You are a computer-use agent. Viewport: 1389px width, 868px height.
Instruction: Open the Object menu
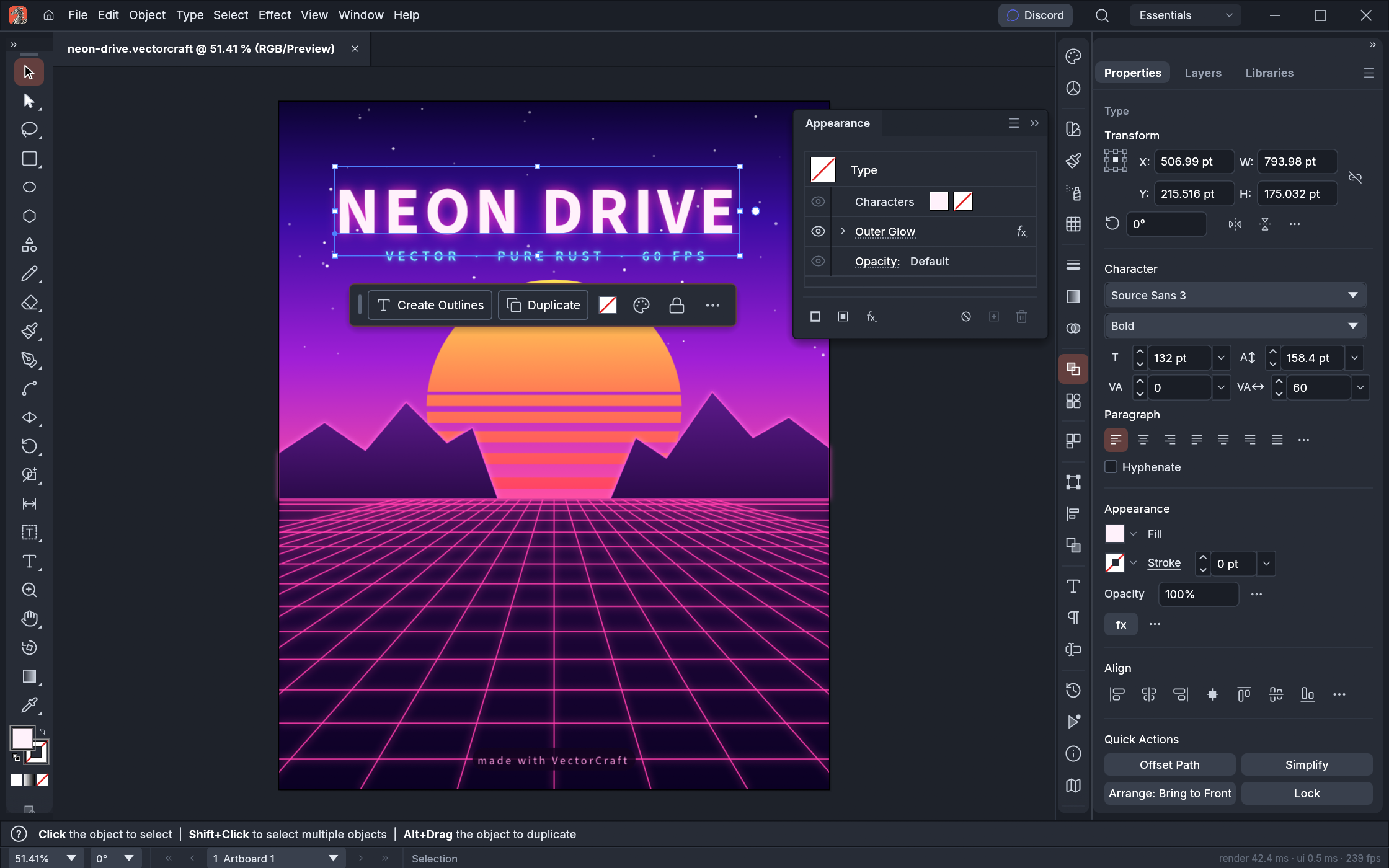pos(147,15)
